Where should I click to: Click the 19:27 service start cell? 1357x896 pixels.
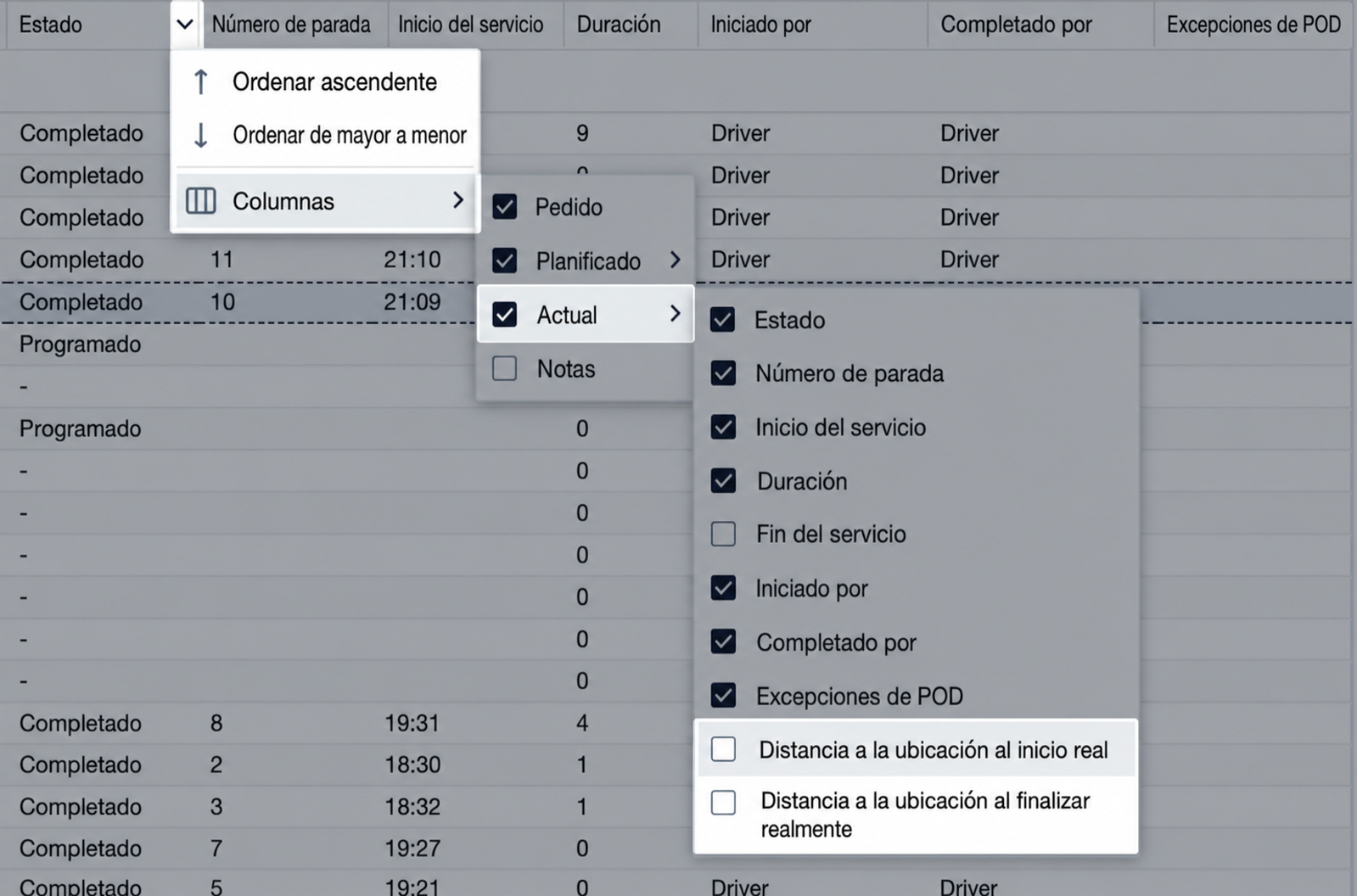click(x=412, y=848)
